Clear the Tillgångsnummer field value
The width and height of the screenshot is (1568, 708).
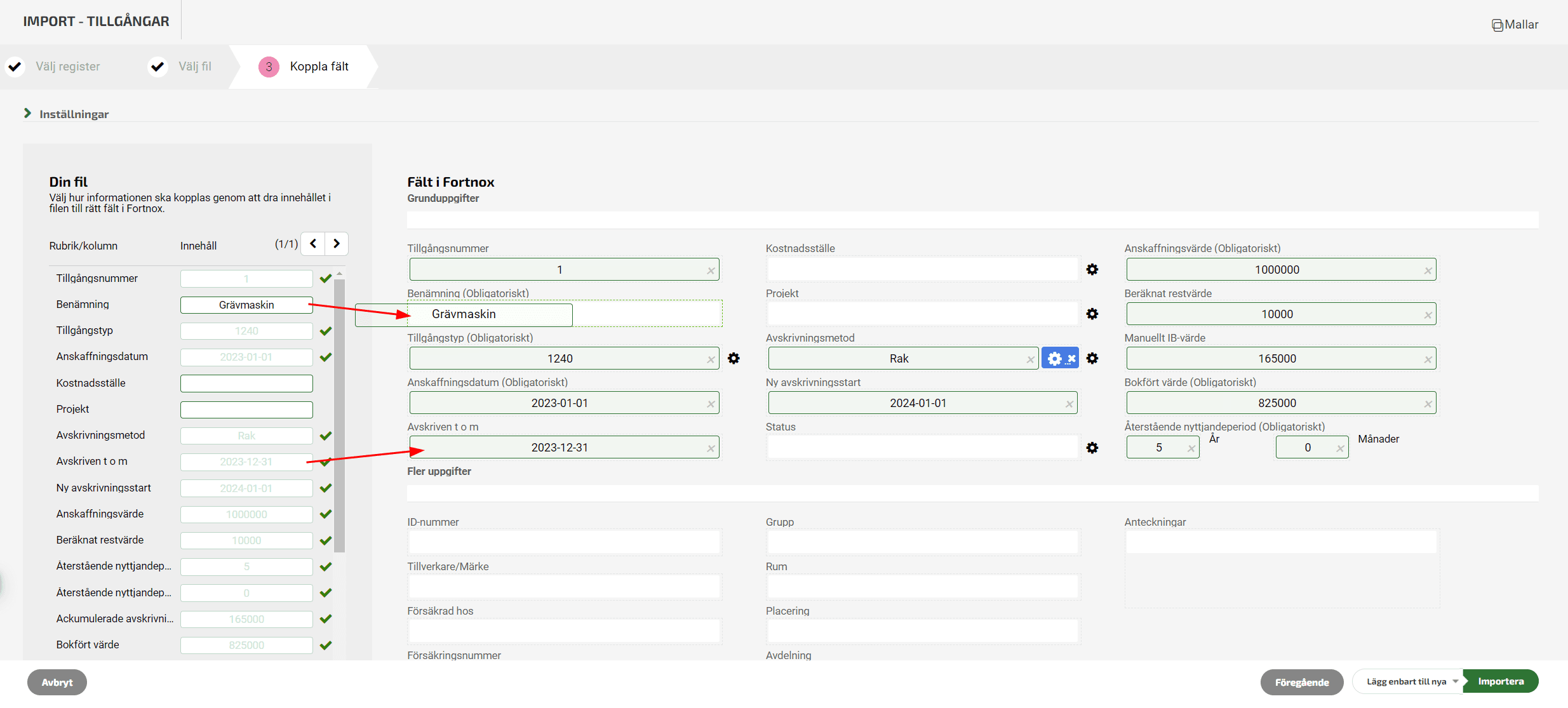(x=711, y=271)
